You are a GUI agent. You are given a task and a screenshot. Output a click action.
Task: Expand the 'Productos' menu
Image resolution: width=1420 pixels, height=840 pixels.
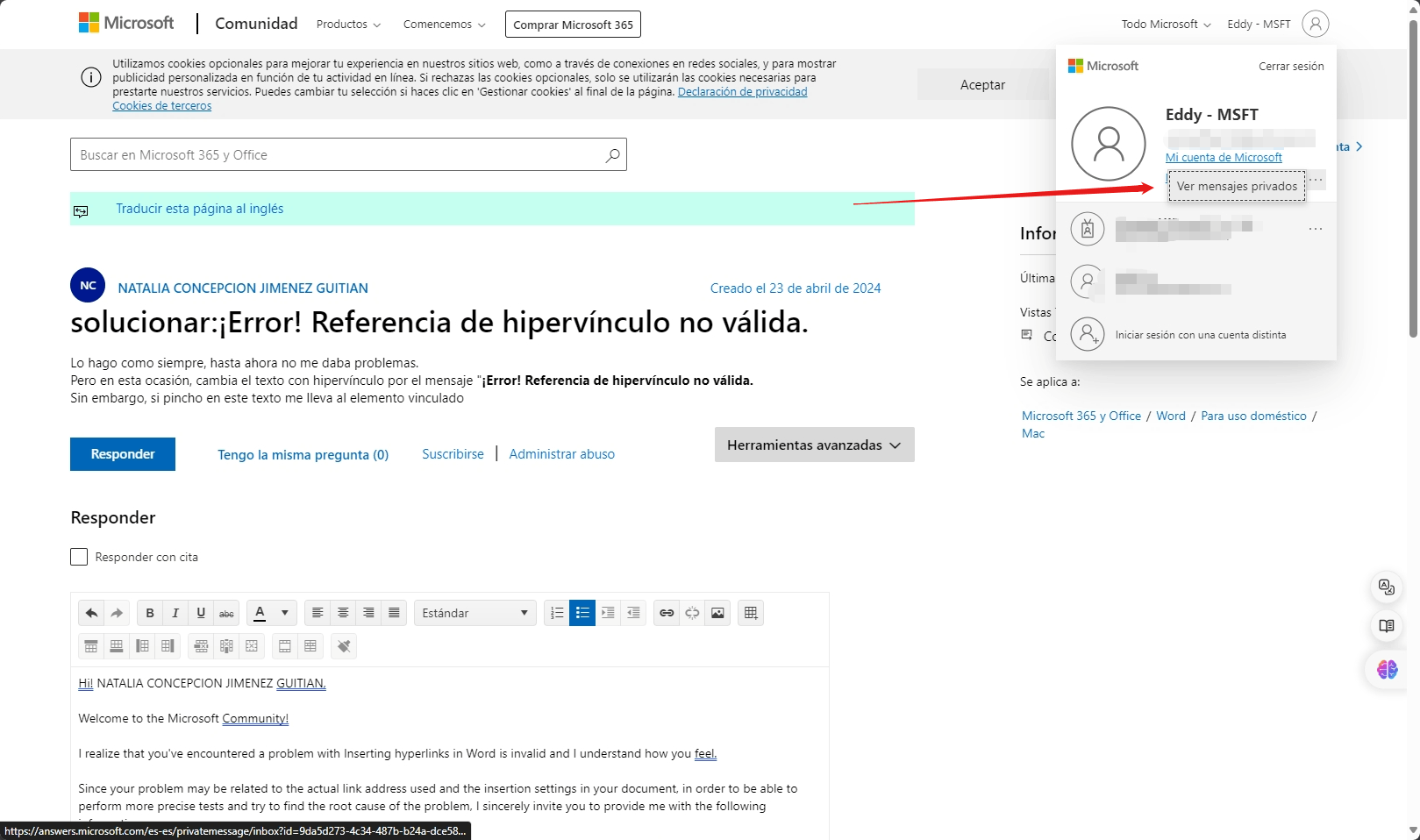pos(348,25)
